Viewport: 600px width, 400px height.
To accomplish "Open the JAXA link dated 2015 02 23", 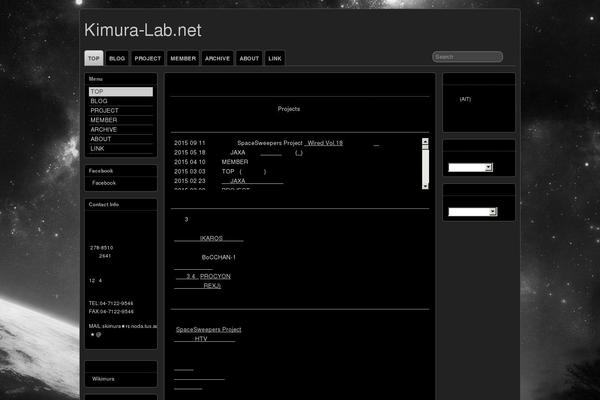I will 253,181.
